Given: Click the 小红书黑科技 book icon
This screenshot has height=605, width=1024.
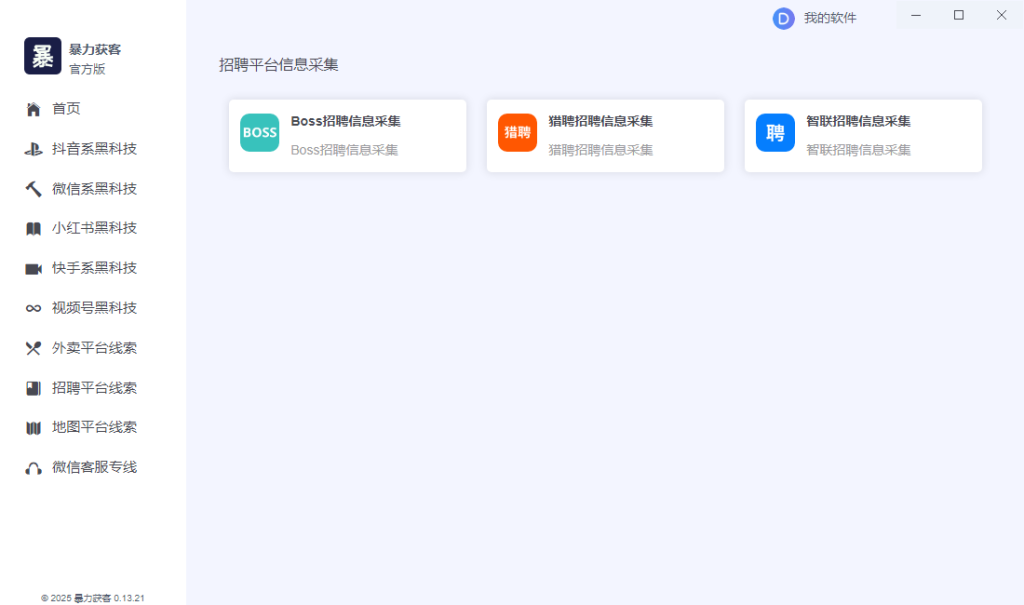Looking at the screenshot, I should pyautogui.click(x=33, y=228).
